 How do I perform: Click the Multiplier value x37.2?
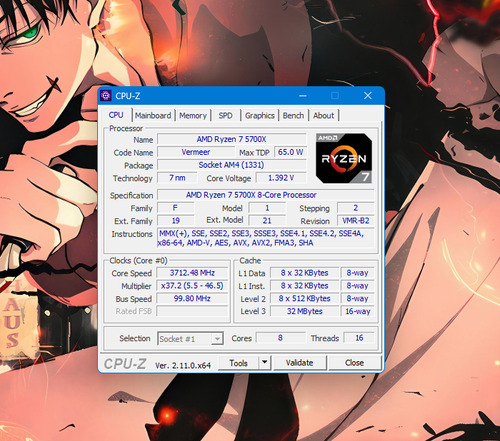(192, 286)
